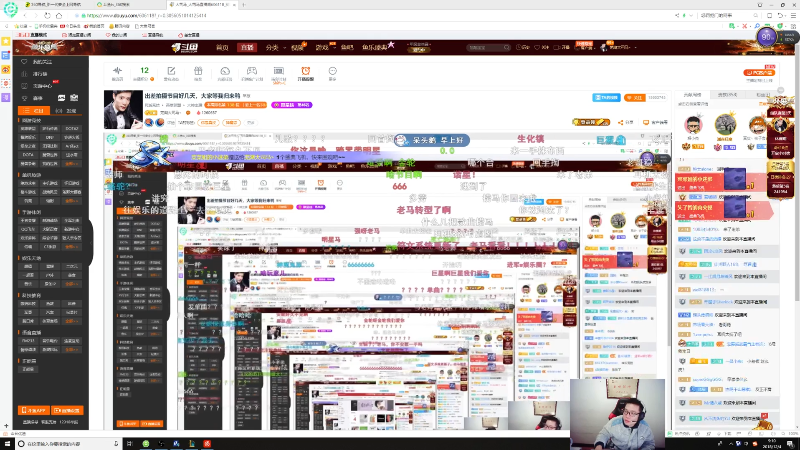The image size is (800, 450).
Task: Select the 直播 live menu item
Action: click(x=247, y=47)
